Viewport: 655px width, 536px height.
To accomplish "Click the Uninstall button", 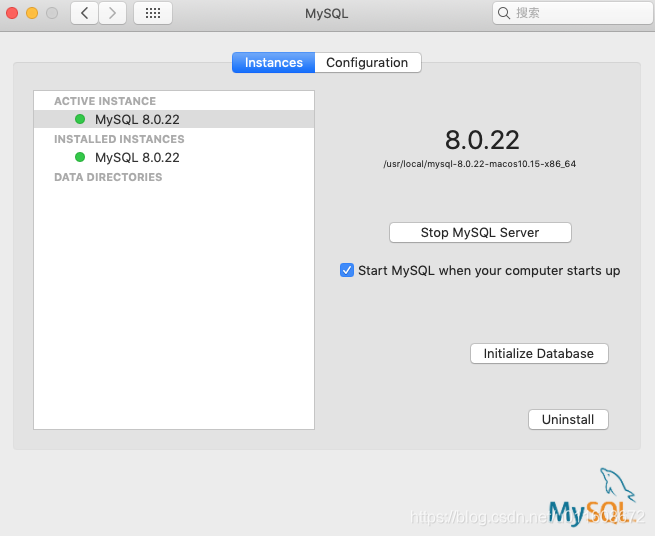I will tap(568, 419).
